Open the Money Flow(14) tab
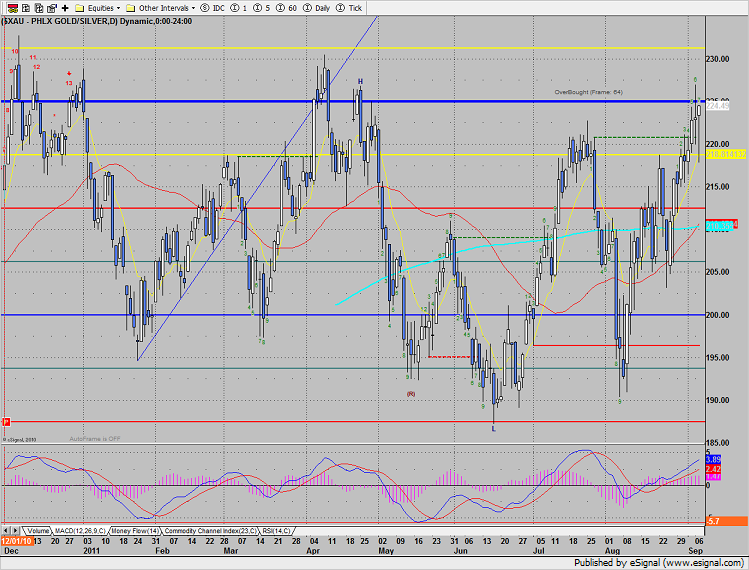The image size is (749, 570). tap(135, 531)
